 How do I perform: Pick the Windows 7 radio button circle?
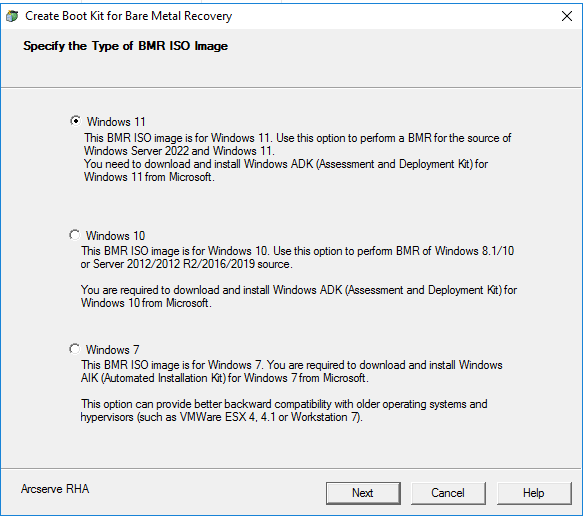[x=74, y=349]
